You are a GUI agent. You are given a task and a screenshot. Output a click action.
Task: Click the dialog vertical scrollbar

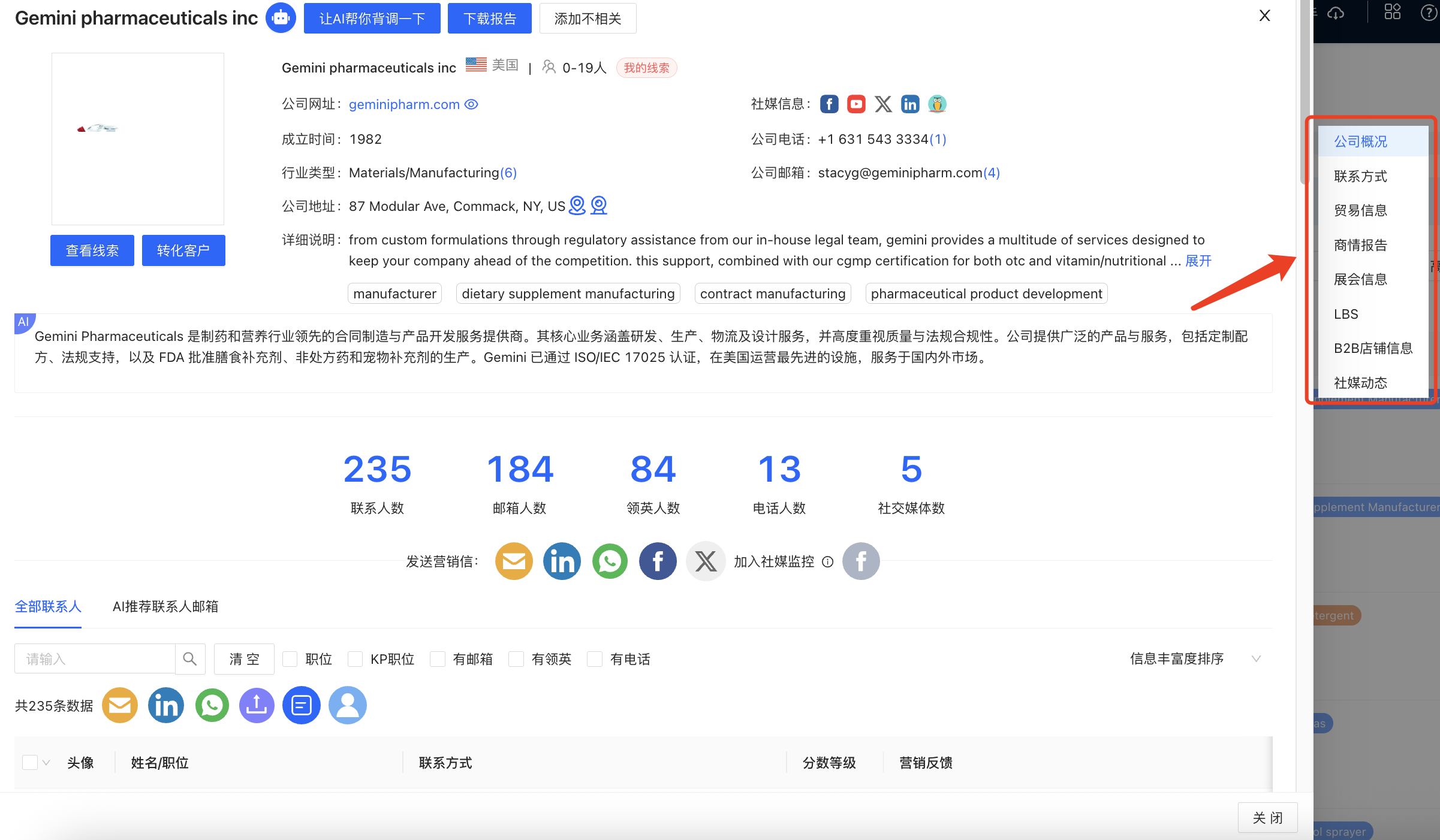[x=1304, y=93]
